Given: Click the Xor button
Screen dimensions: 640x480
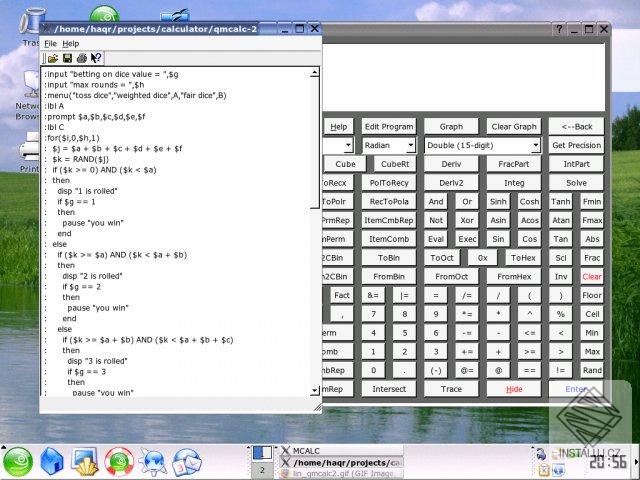Looking at the screenshot, I should pos(467,220).
